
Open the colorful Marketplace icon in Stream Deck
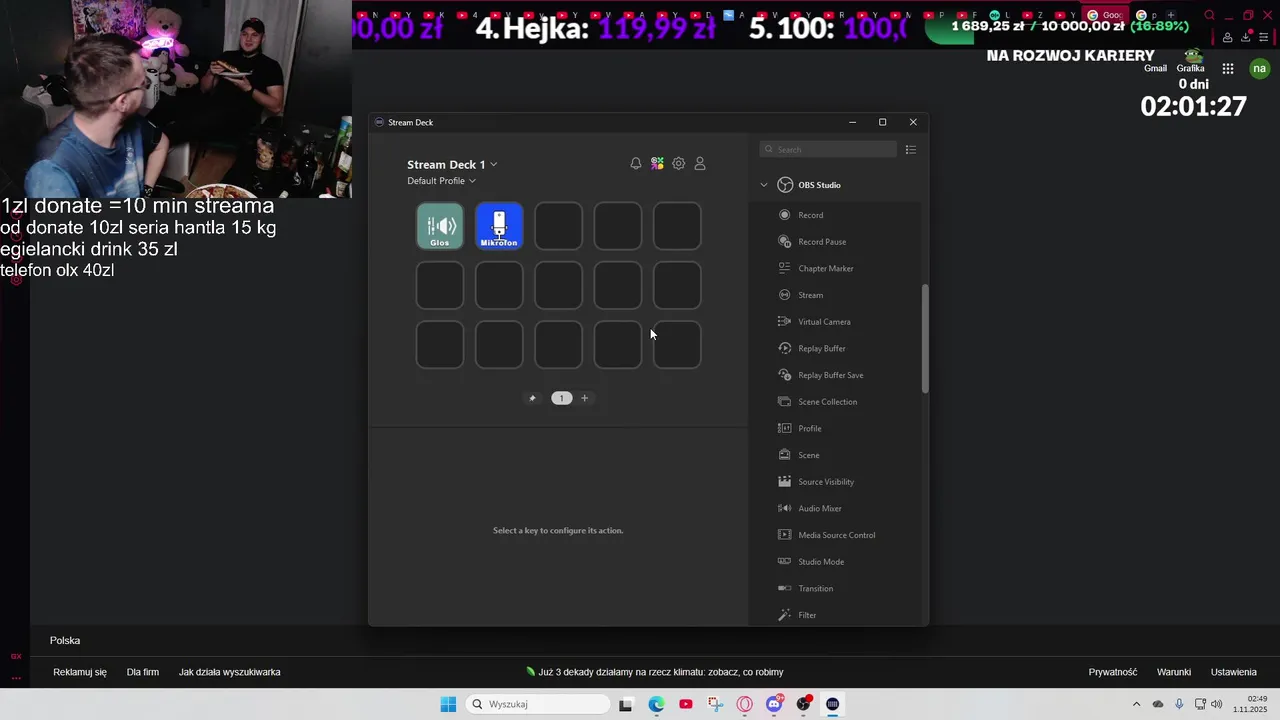(x=657, y=164)
